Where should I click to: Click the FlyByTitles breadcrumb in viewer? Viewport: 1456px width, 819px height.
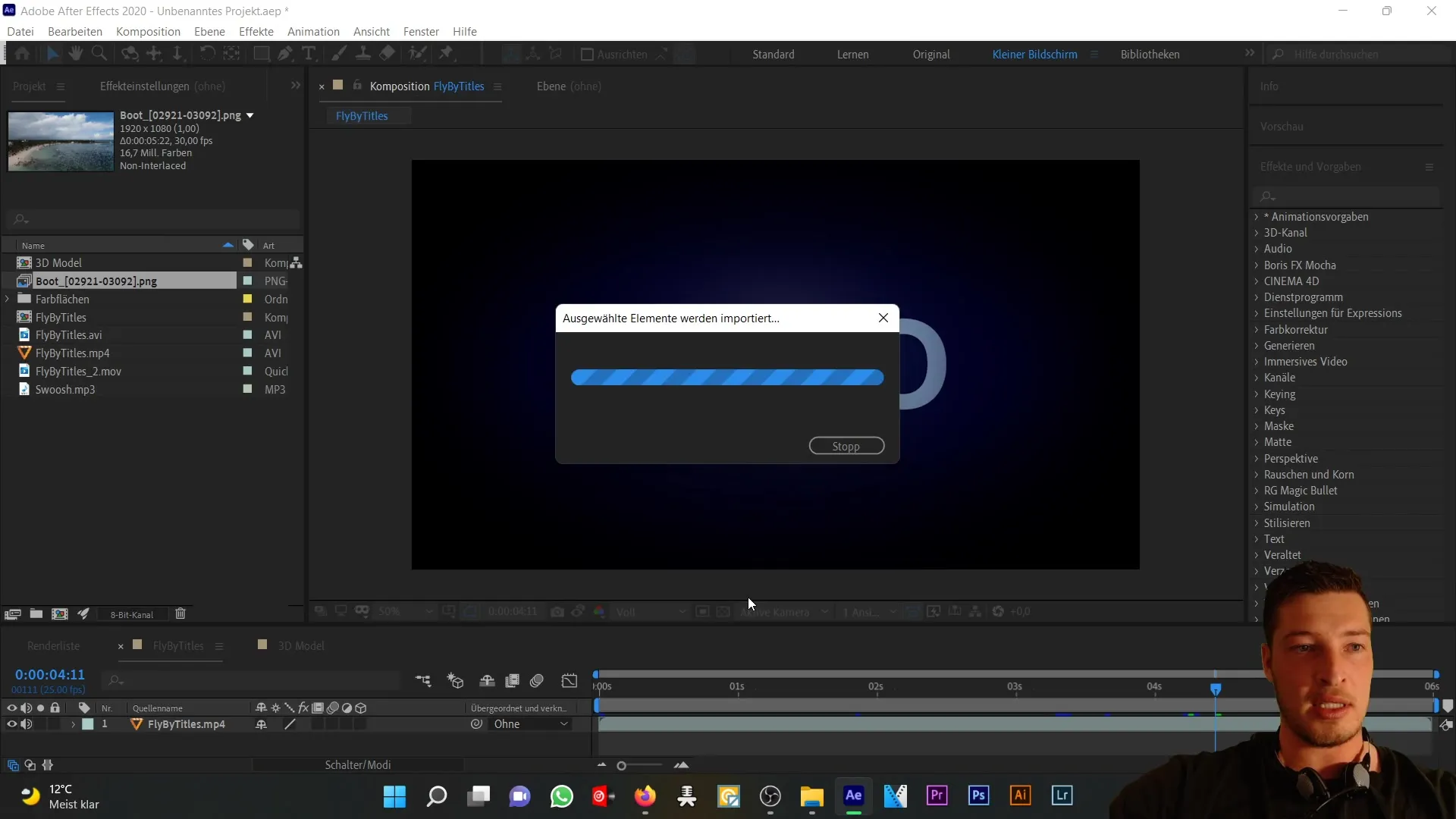click(362, 116)
